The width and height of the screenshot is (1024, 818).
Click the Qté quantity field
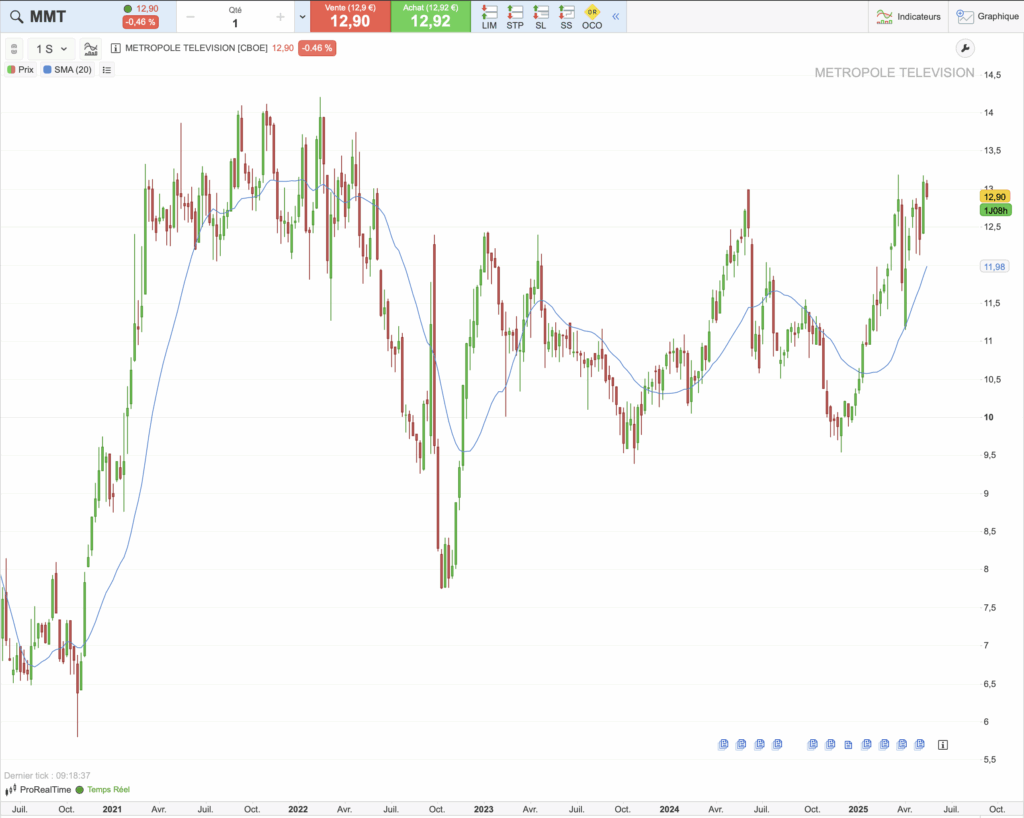235,18
